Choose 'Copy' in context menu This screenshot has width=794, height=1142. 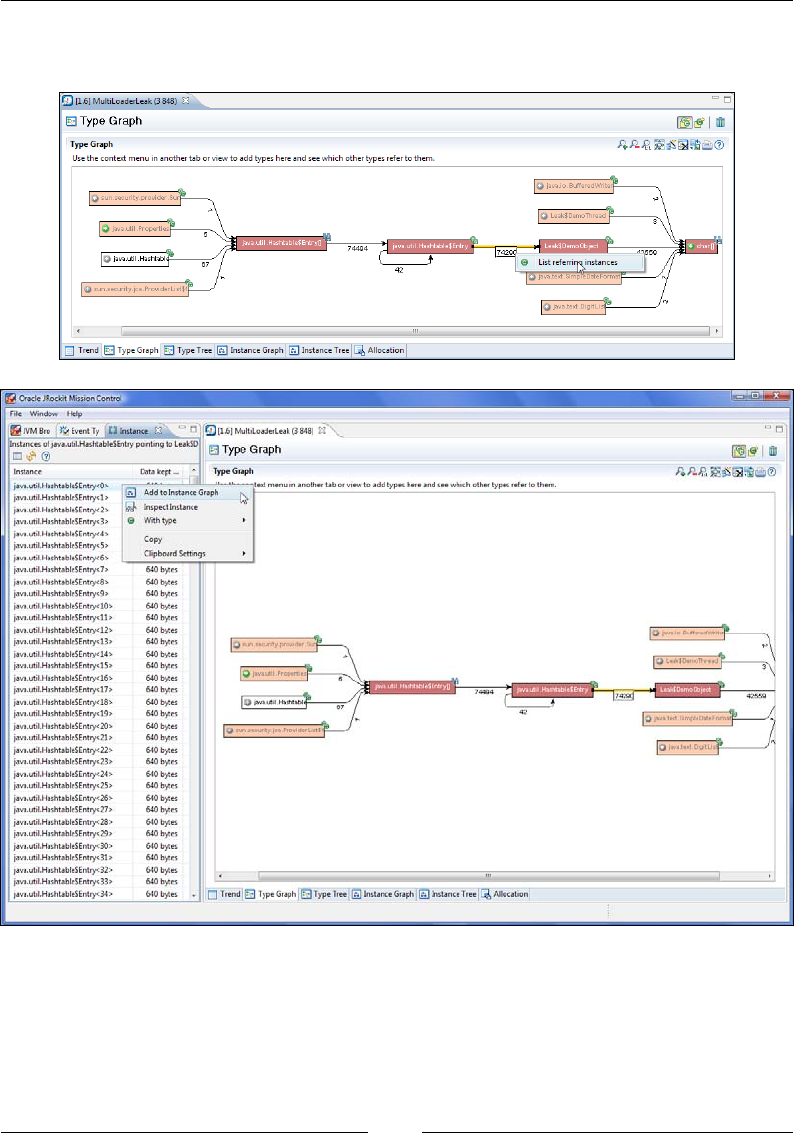point(187,540)
